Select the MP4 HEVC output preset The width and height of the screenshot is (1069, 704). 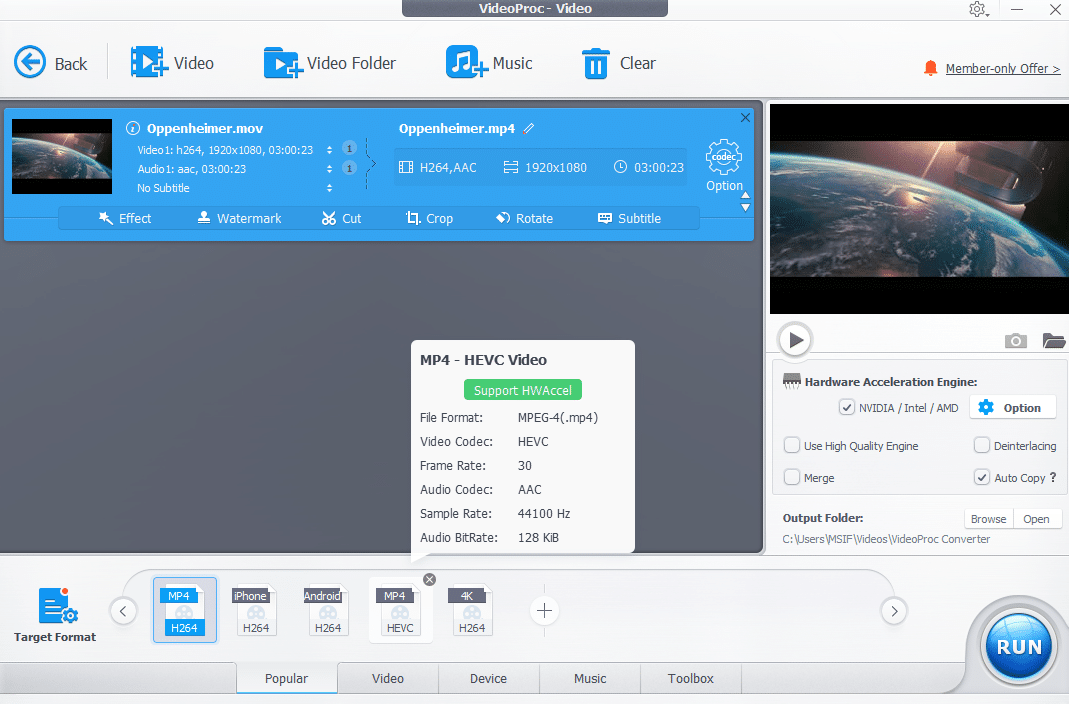coord(400,610)
